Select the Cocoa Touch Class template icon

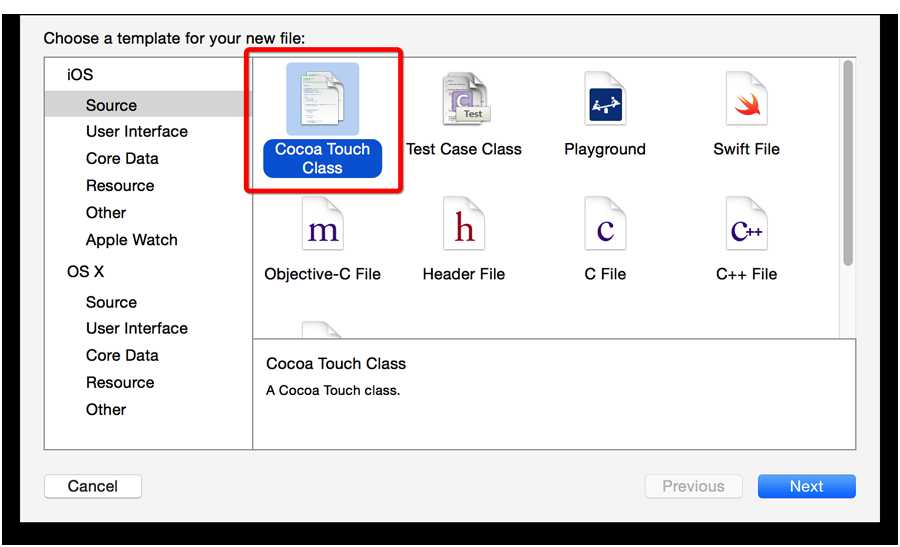pyautogui.click(x=323, y=99)
